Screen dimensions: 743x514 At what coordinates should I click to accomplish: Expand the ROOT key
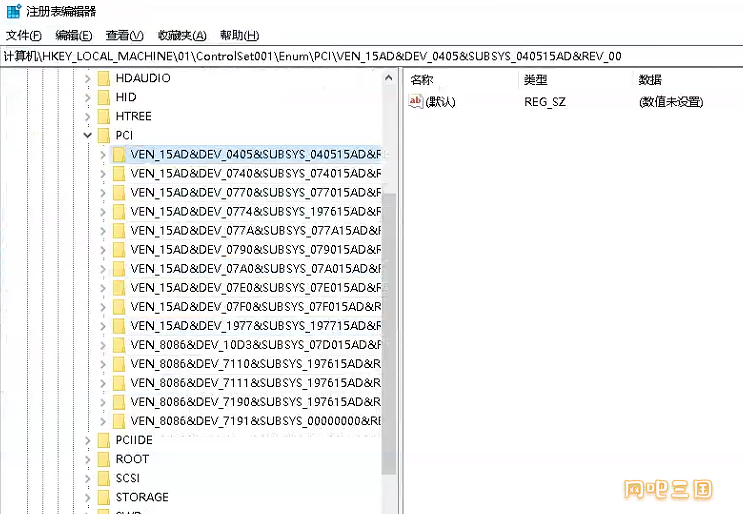(88, 460)
